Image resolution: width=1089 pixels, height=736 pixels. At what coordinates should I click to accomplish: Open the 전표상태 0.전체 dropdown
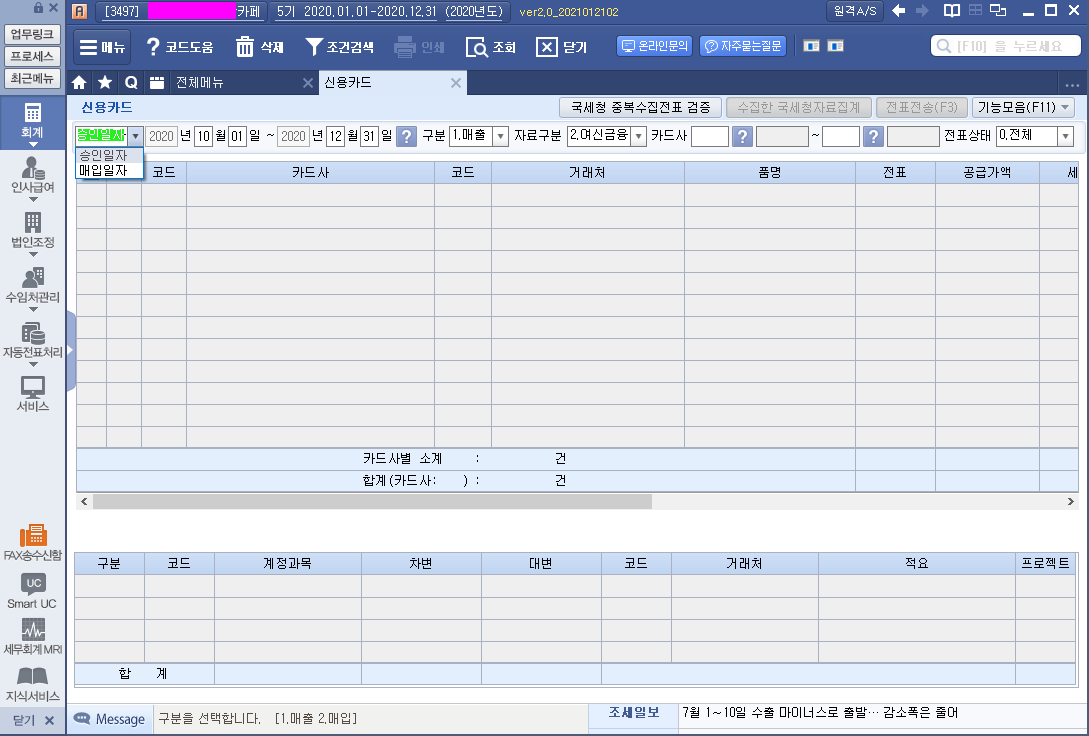point(1065,136)
